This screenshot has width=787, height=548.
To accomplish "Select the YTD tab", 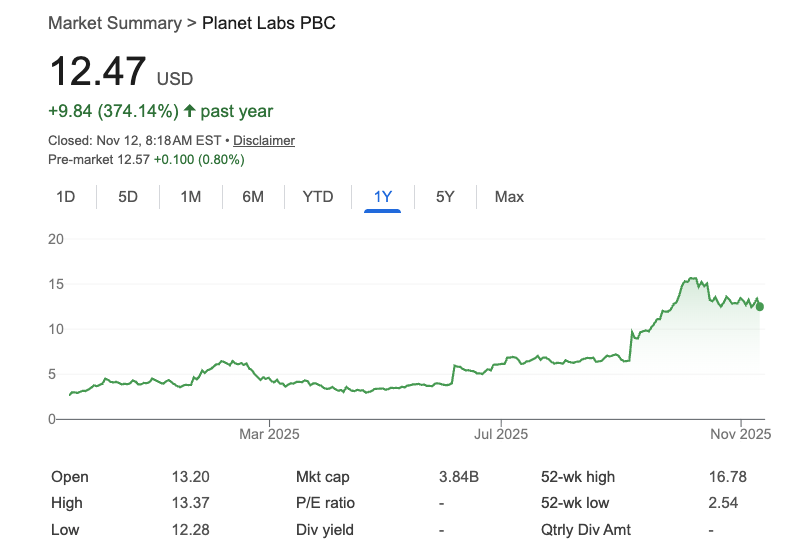I will (318, 197).
